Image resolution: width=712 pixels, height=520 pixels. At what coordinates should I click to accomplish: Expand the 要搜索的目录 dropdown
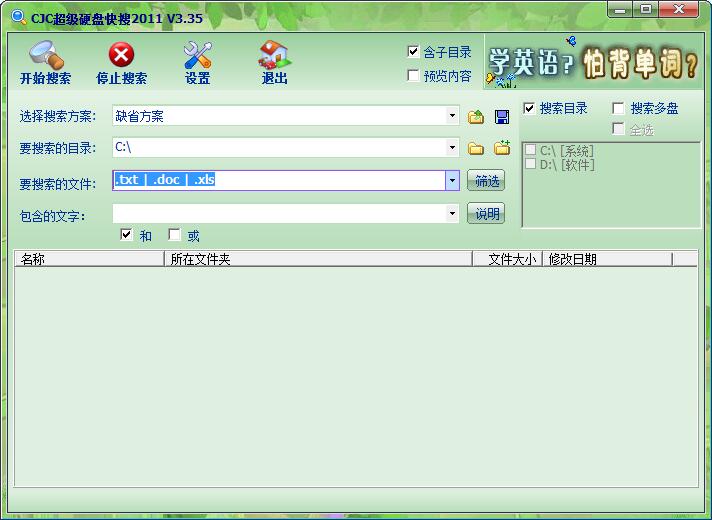(x=452, y=148)
